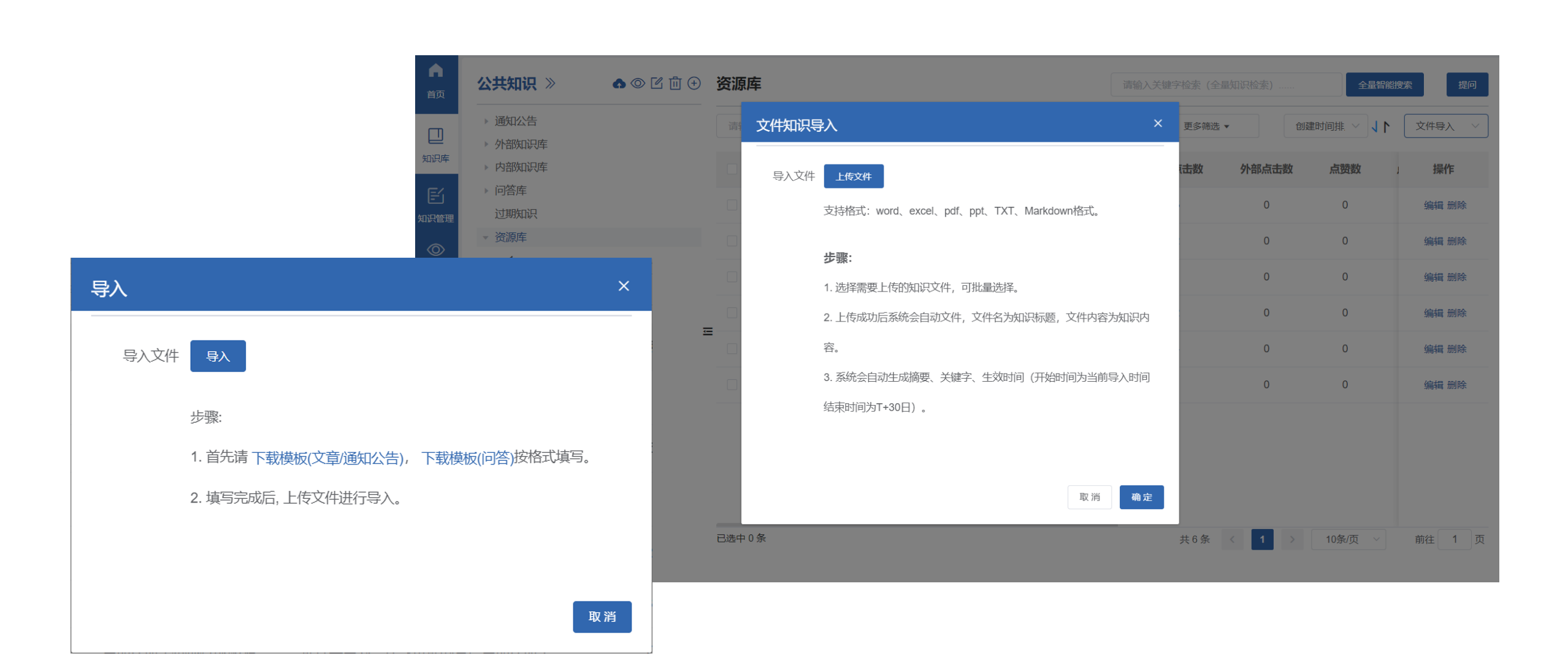Click the double chevron next to 公共知识
This screenshot has height=667, width=1568.
[x=550, y=83]
